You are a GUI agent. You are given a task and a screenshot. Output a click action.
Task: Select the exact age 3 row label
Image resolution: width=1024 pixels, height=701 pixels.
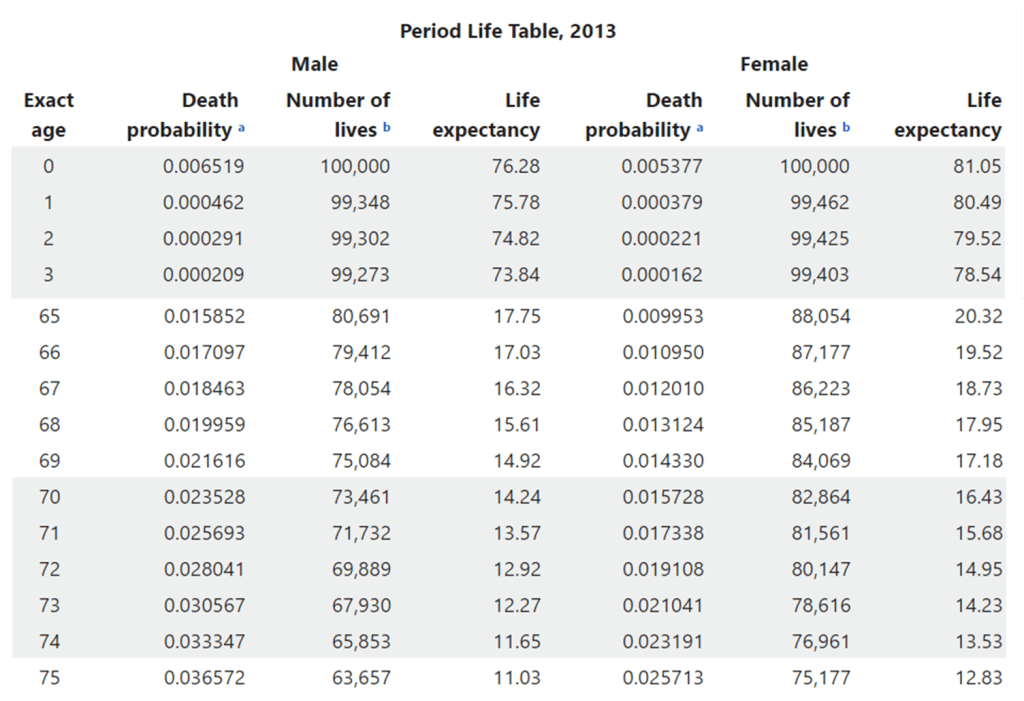coord(49,275)
